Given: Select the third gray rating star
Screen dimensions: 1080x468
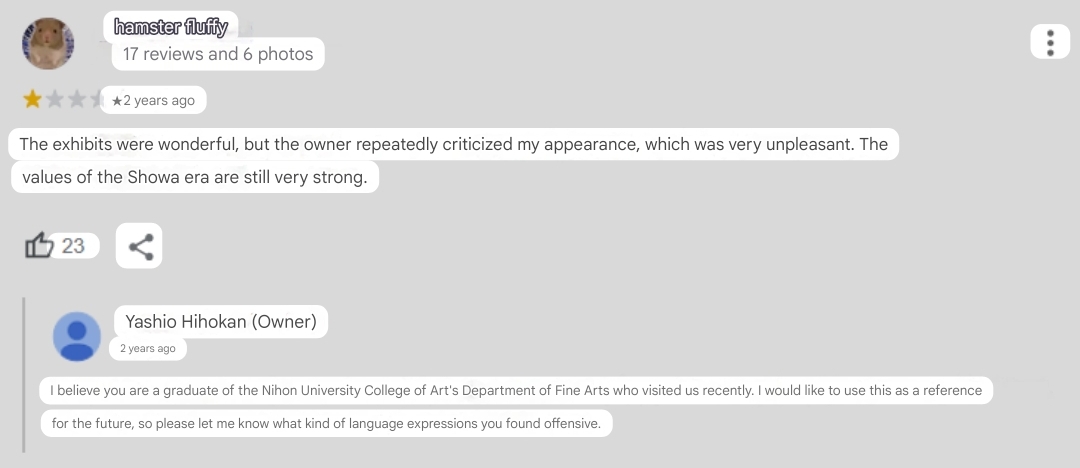Looking at the screenshot, I should tap(77, 100).
